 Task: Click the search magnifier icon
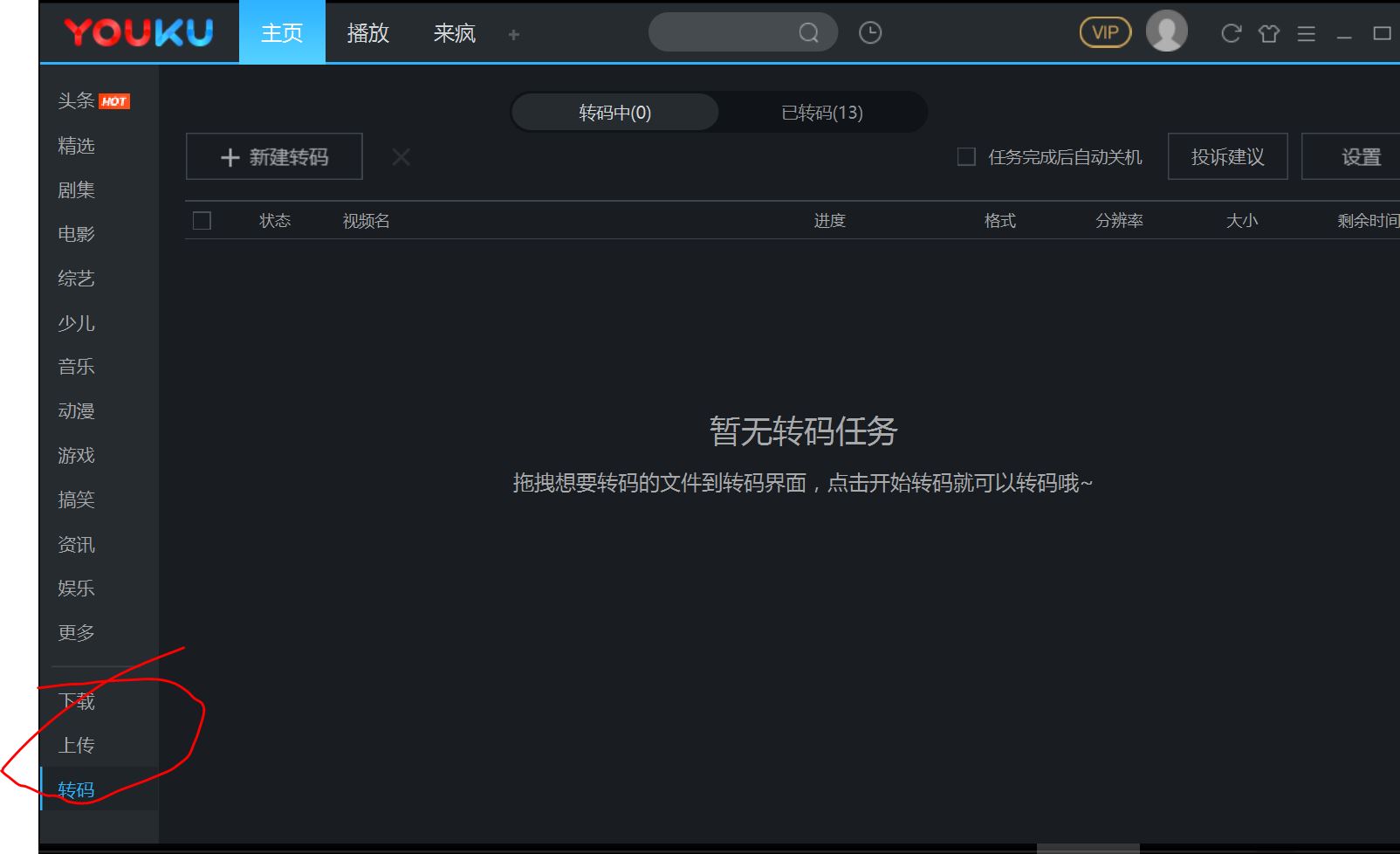pyautogui.click(x=809, y=33)
